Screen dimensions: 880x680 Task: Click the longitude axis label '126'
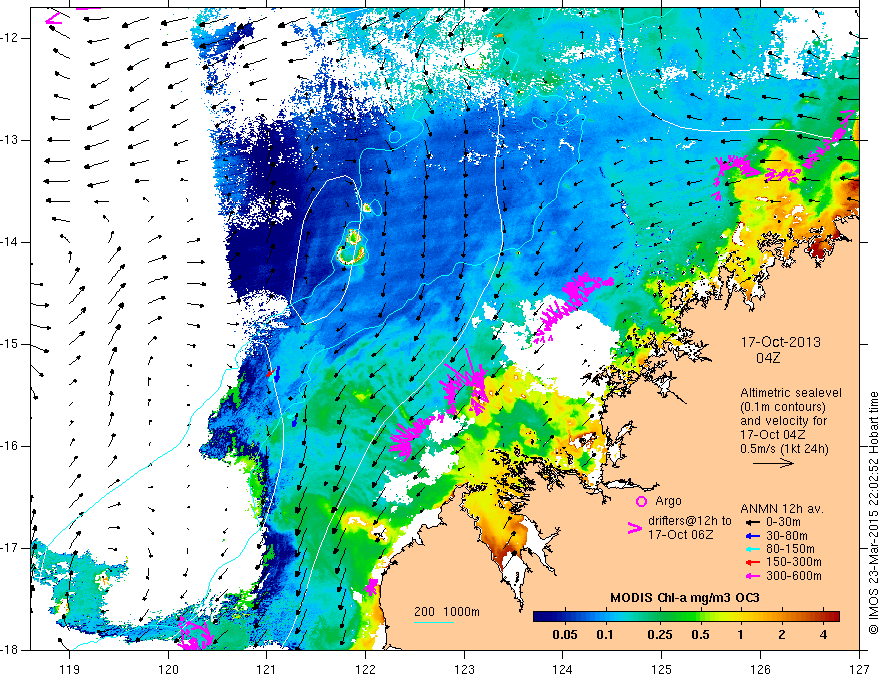(x=760, y=669)
